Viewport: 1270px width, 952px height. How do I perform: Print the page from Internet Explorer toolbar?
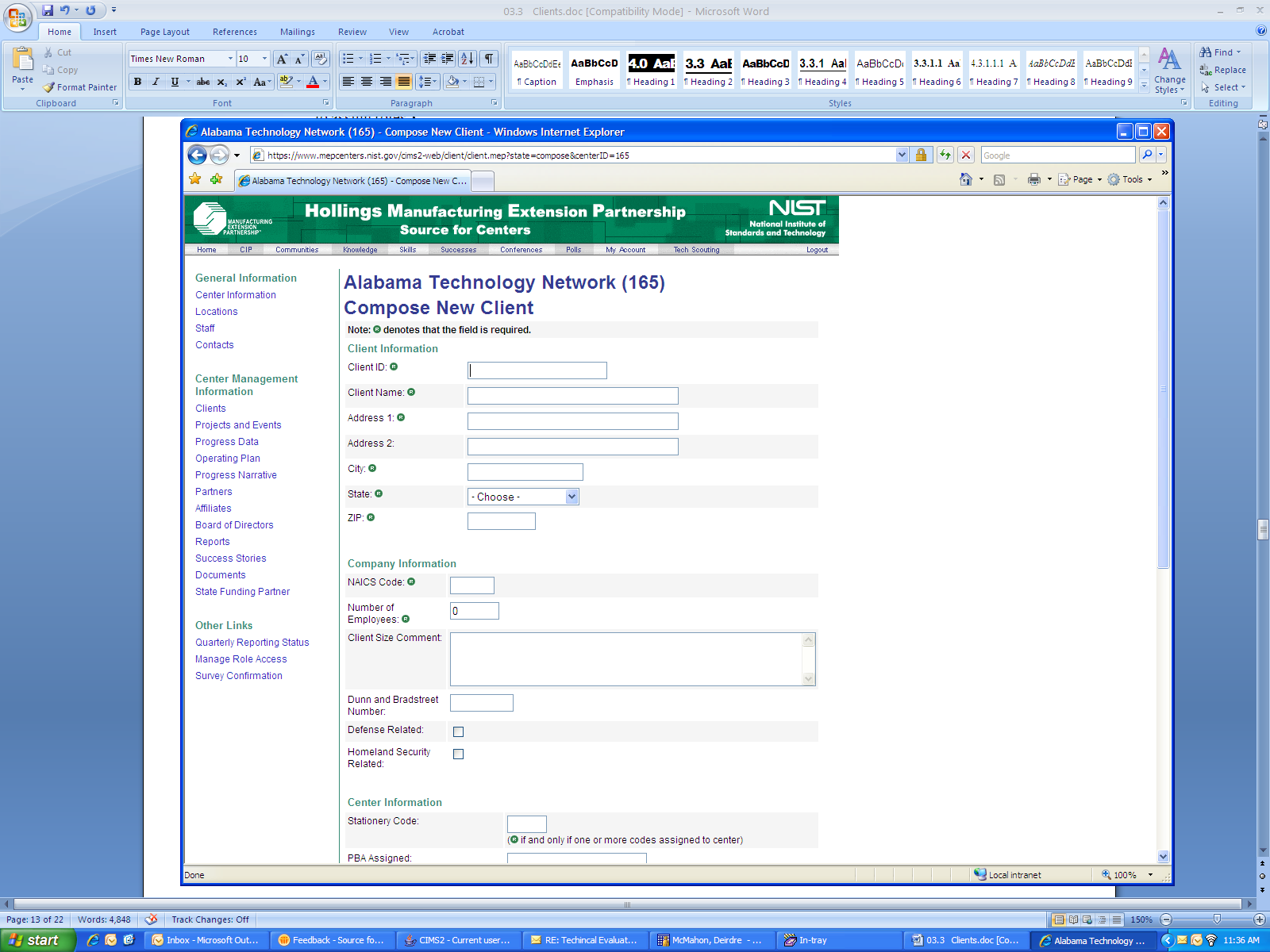(x=1034, y=179)
